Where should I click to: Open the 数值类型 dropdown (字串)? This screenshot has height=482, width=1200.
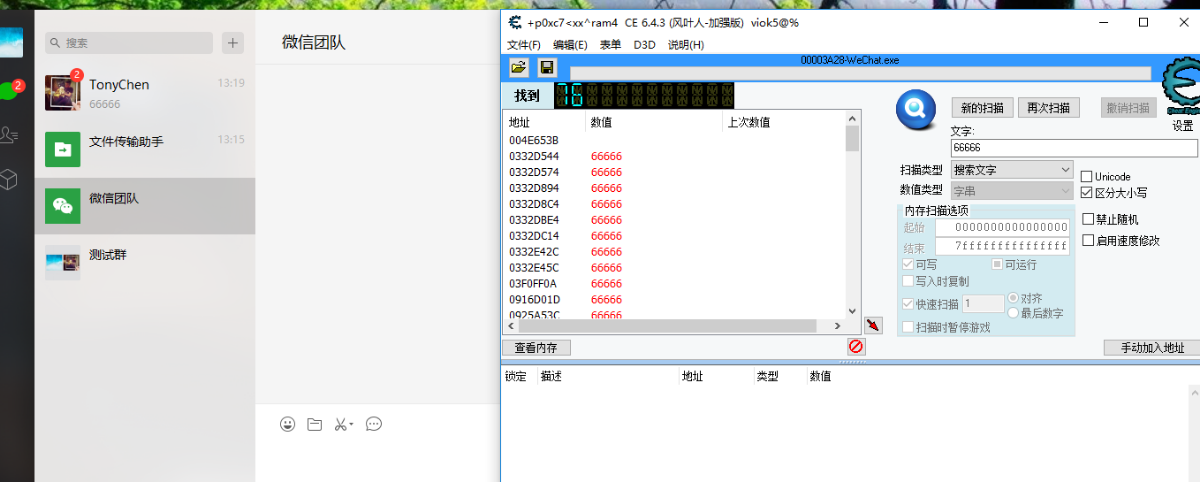[1012, 190]
